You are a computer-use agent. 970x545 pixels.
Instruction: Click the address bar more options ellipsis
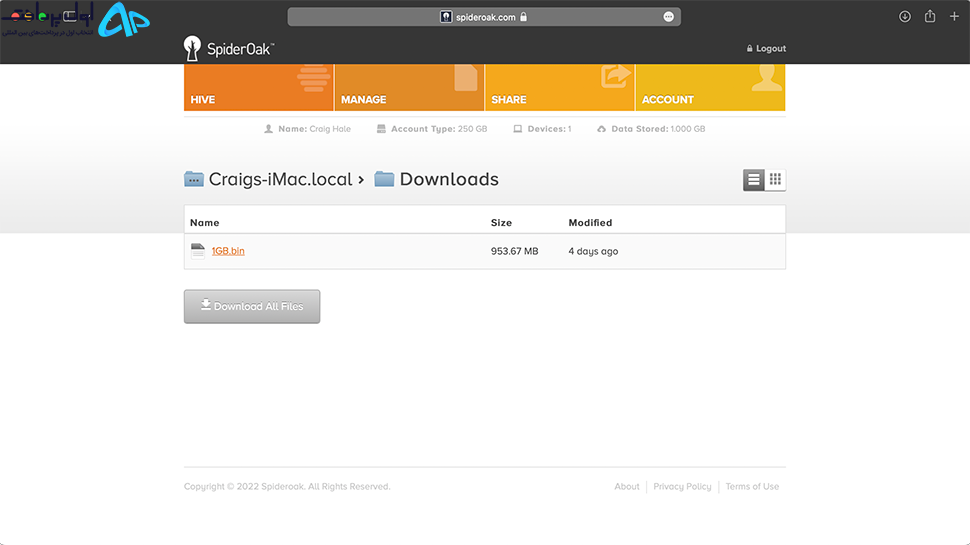[669, 17]
